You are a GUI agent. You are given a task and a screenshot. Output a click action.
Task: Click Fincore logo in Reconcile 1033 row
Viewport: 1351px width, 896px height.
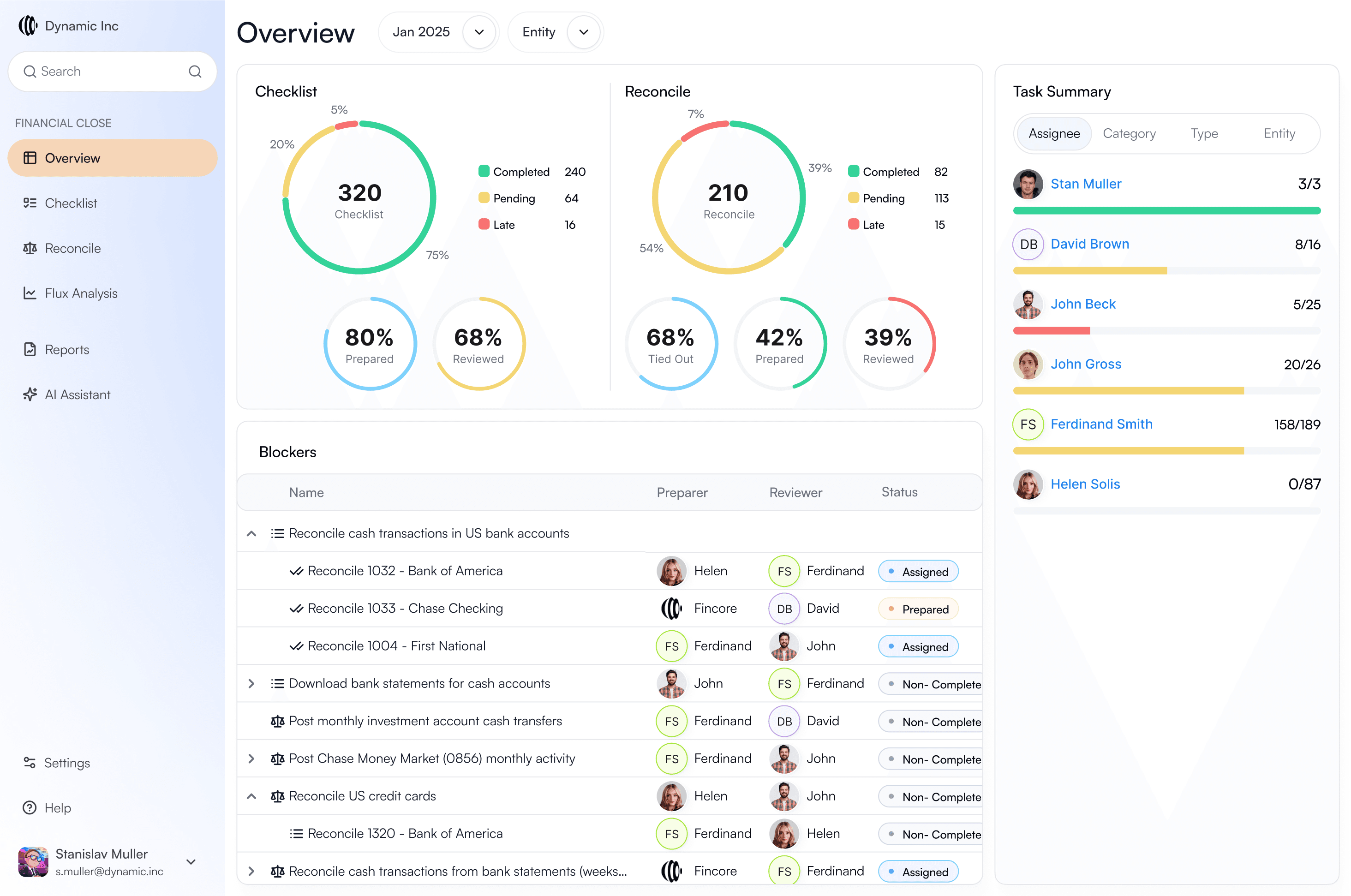point(671,609)
